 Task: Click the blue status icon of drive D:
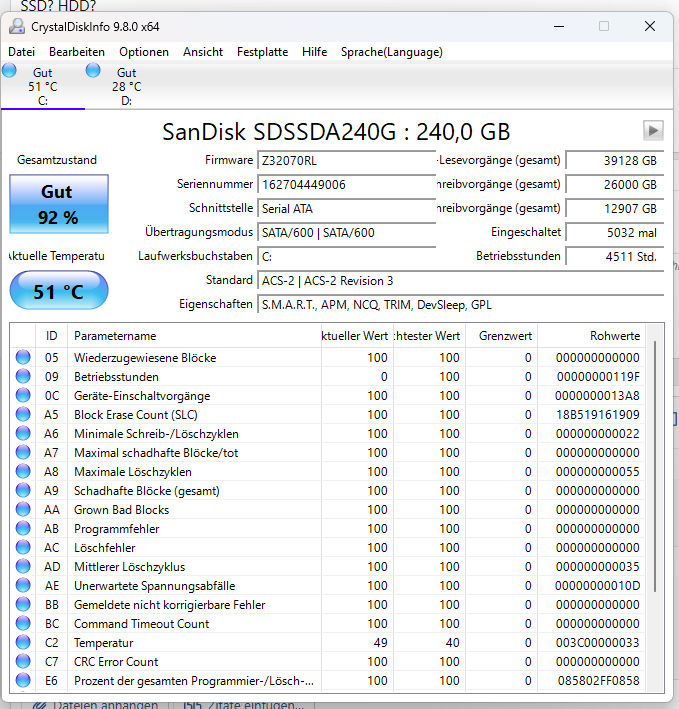pos(93,71)
